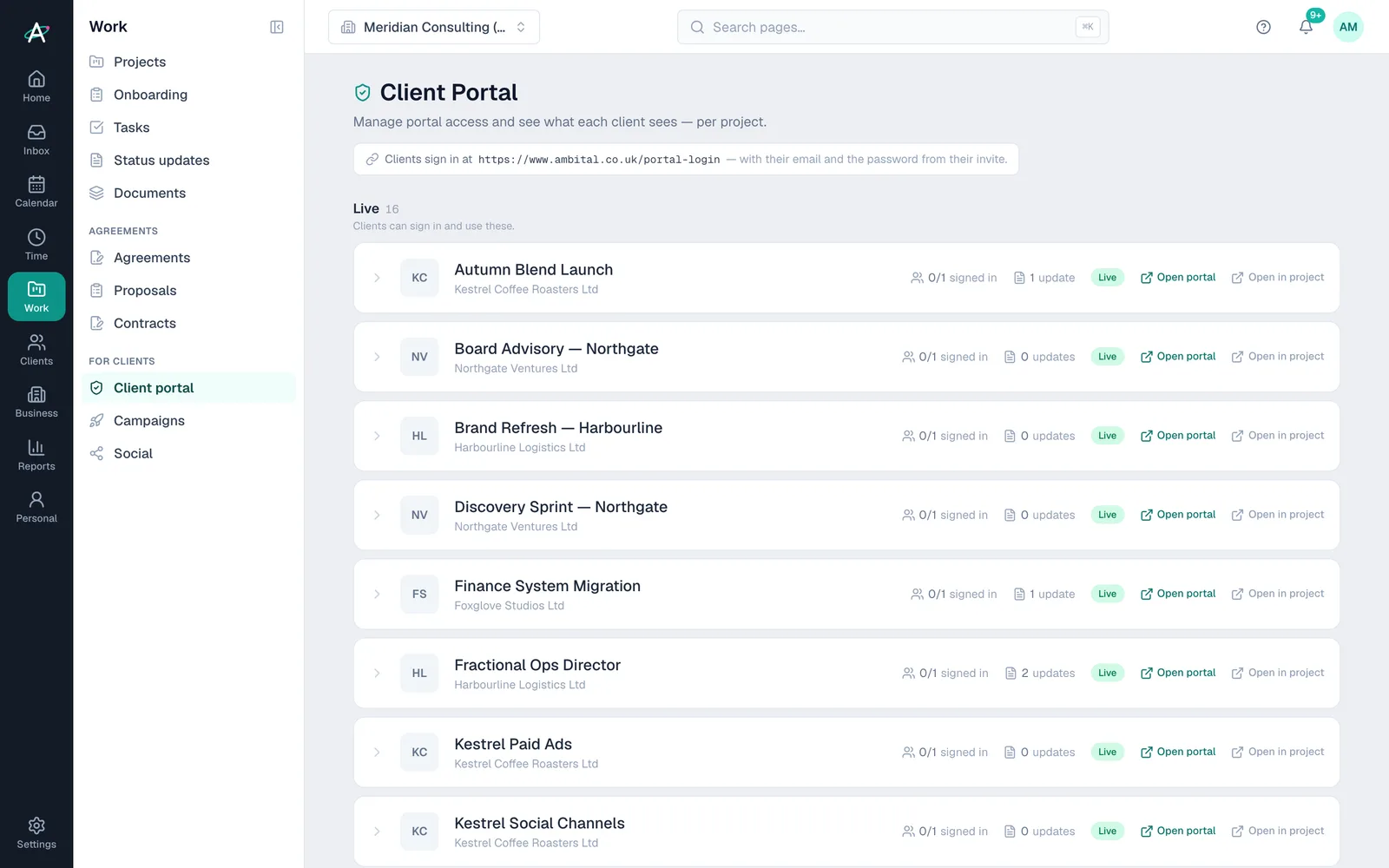Click the Live badge on Brand Refresh — Harbourline
Image resolution: width=1389 pixels, height=868 pixels.
(x=1107, y=436)
